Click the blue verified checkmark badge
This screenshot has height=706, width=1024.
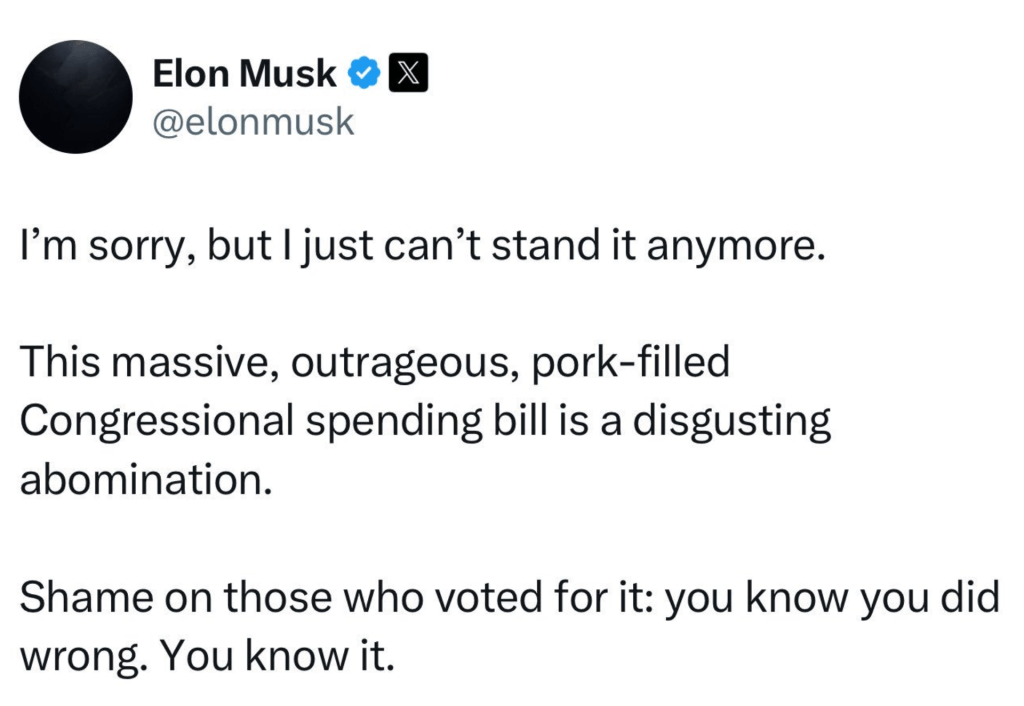(363, 74)
